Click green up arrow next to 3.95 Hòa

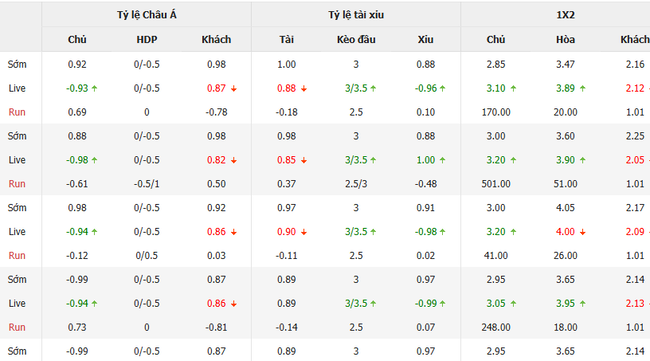582,303
